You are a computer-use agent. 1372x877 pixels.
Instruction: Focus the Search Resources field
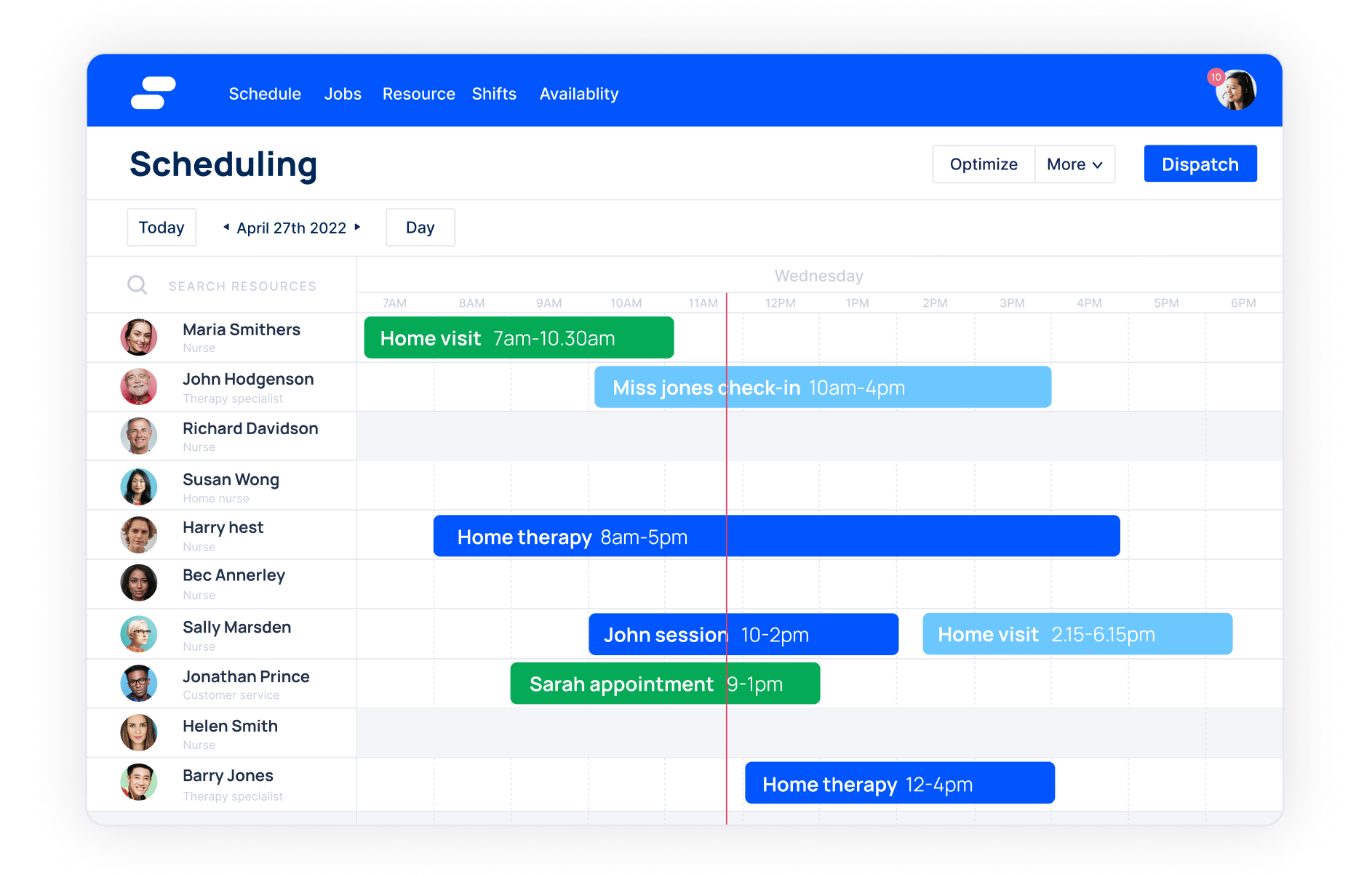[242, 287]
